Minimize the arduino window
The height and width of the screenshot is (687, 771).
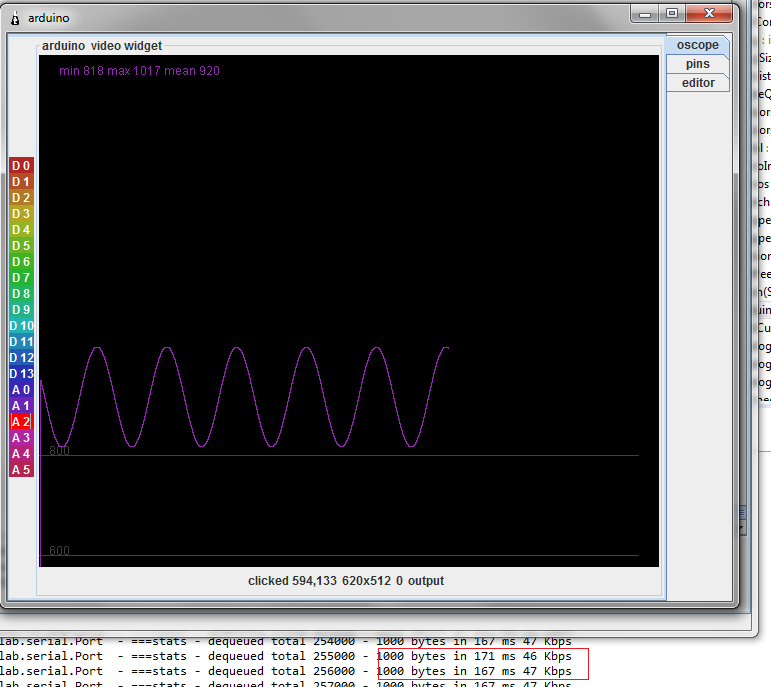coord(645,14)
